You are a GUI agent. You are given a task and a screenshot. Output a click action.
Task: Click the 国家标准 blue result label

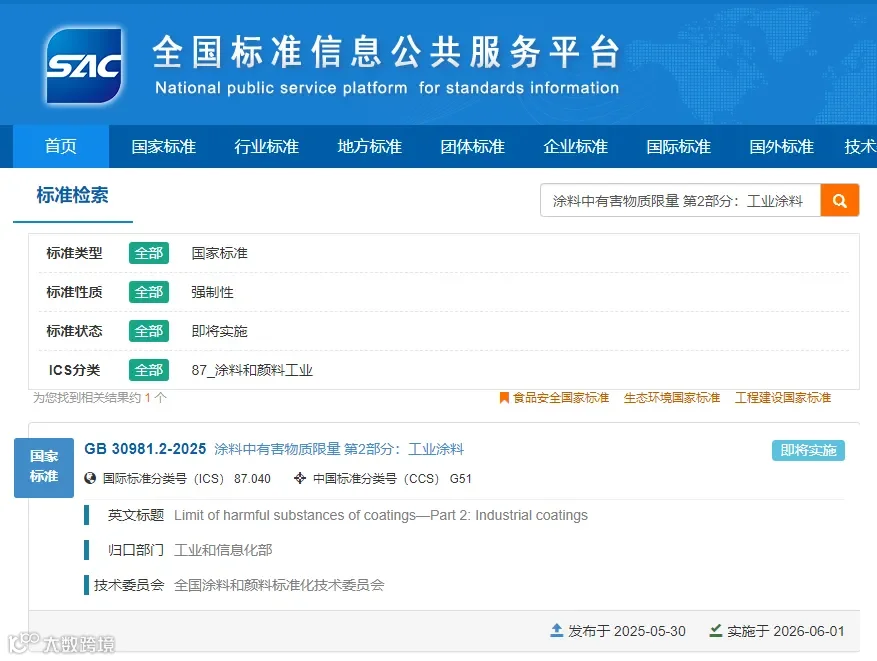(x=44, y=468)
